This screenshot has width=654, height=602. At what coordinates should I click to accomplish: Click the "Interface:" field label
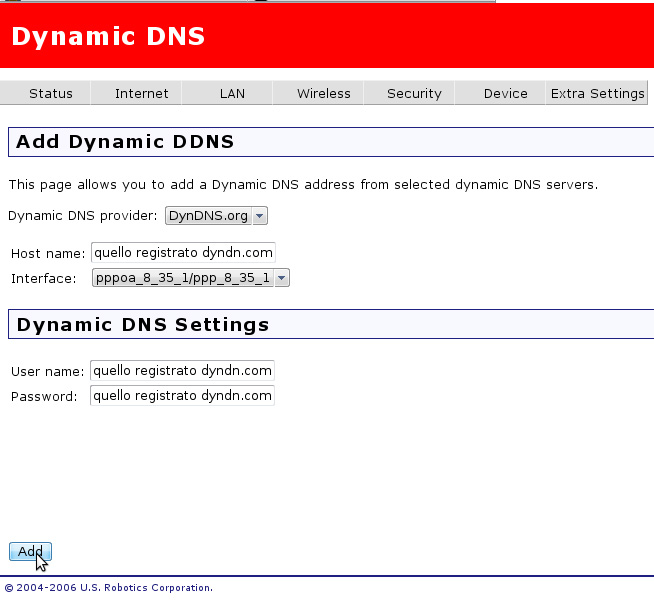tap(43, 278)
